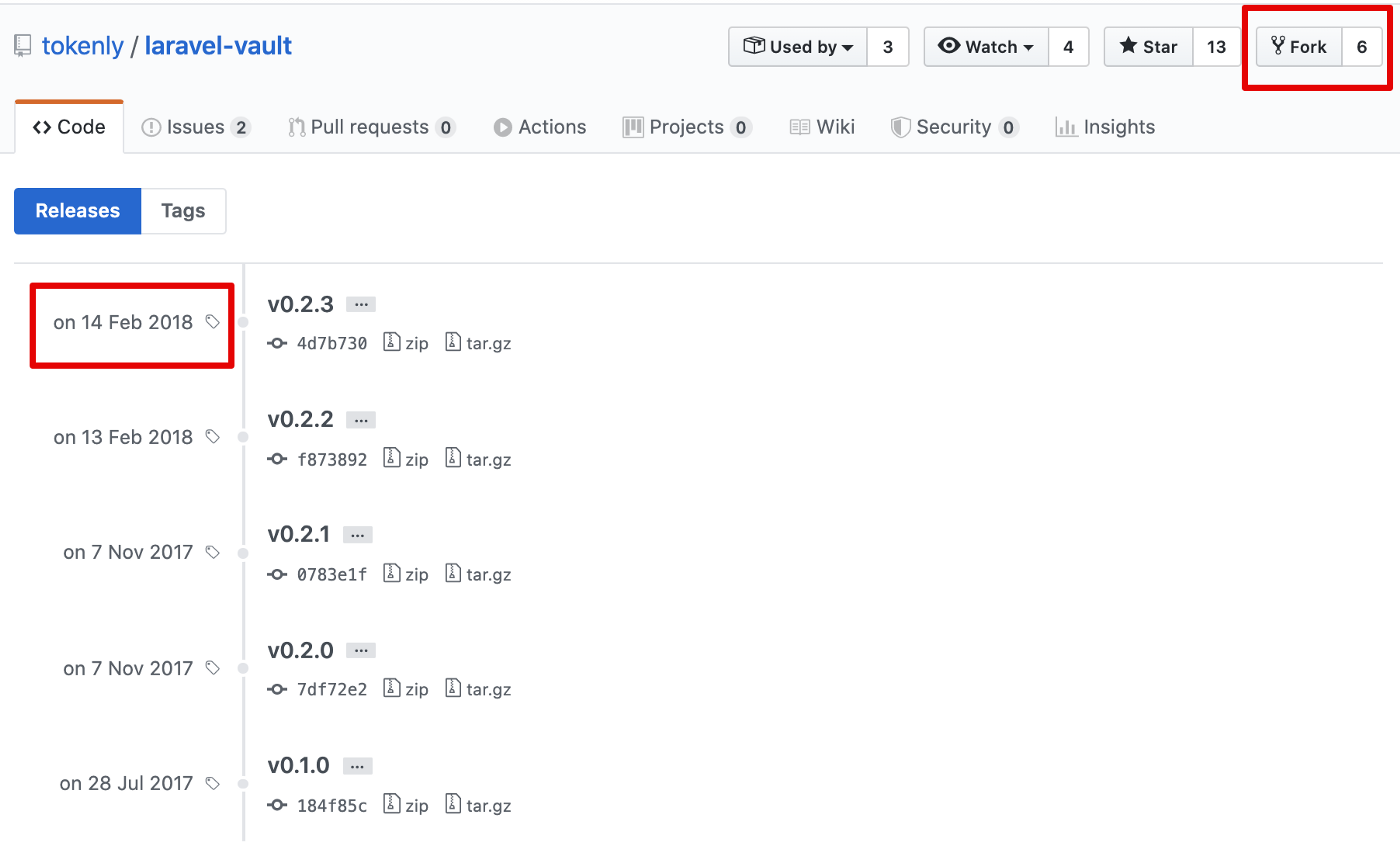Image resolution: width=1400 pixels, height=866 pixels.
Task: Open the Wiki tab
Action: pos(822,127)
